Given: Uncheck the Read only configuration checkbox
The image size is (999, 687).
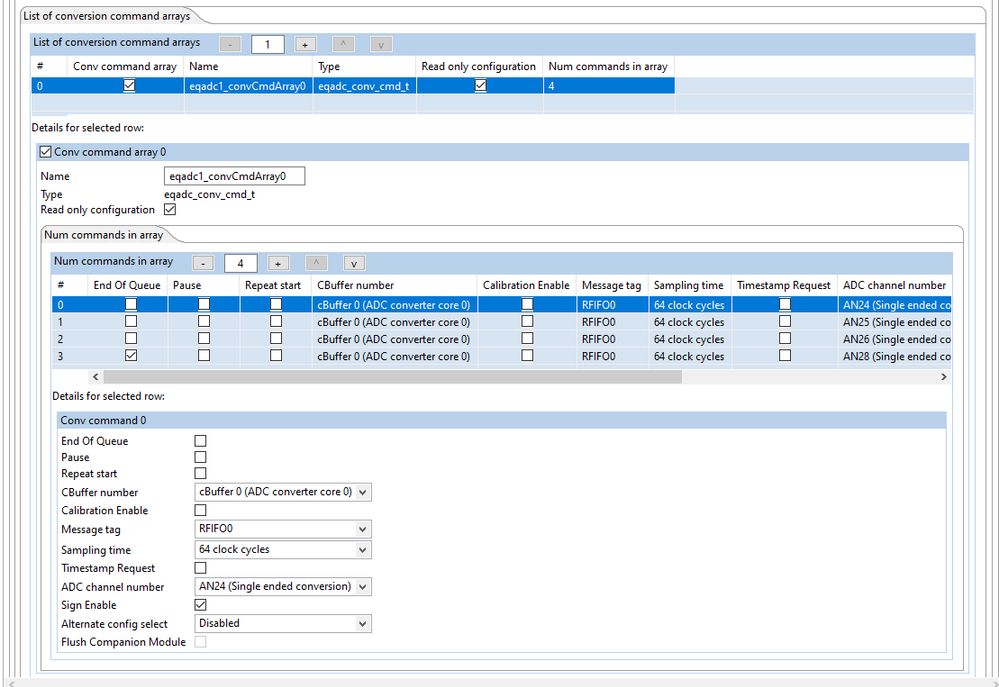Looking at the screenshot, I should point(170,210).
